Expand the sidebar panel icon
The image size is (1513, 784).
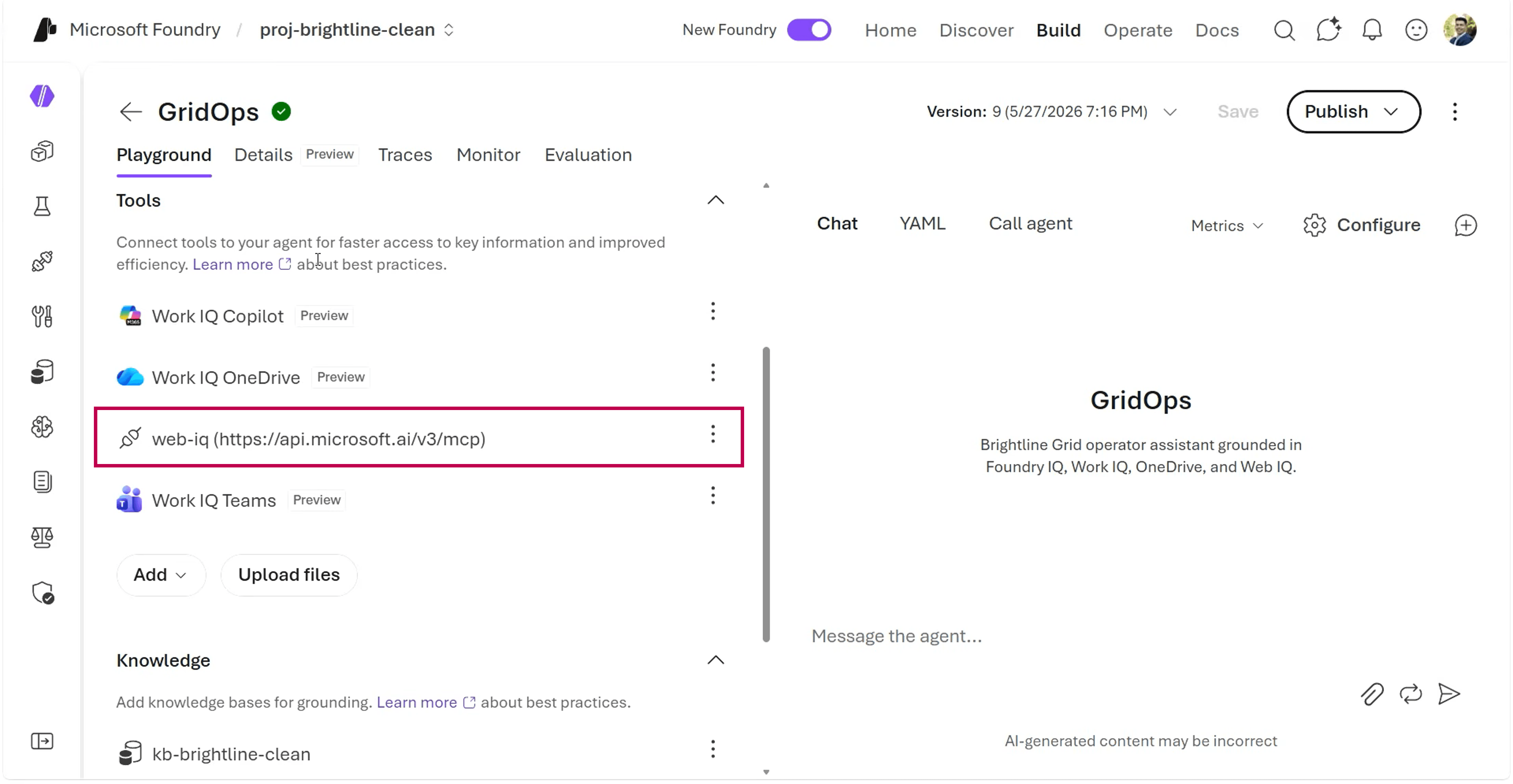tap(42, 741)
